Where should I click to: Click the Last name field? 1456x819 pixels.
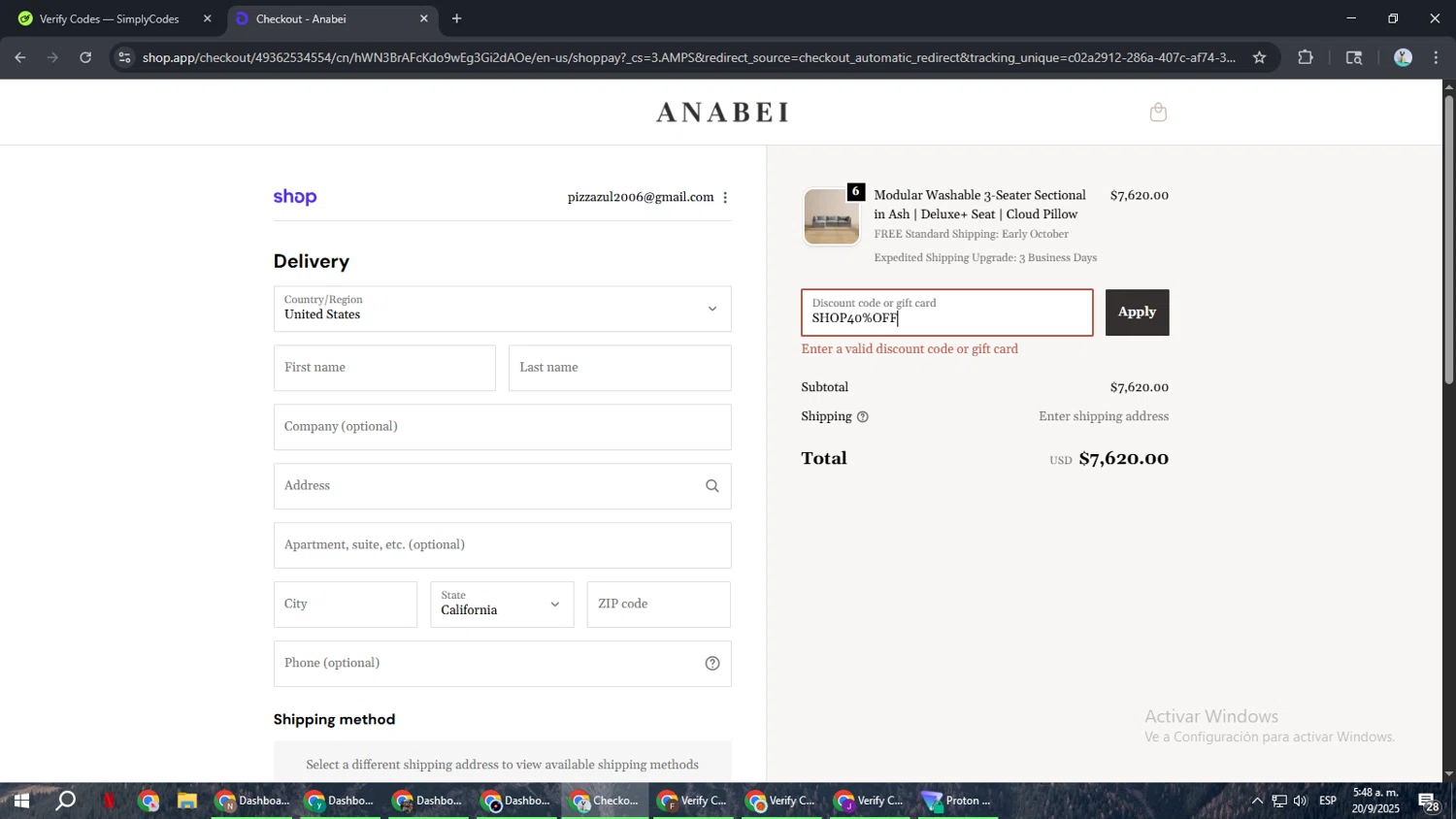[619, 368]
